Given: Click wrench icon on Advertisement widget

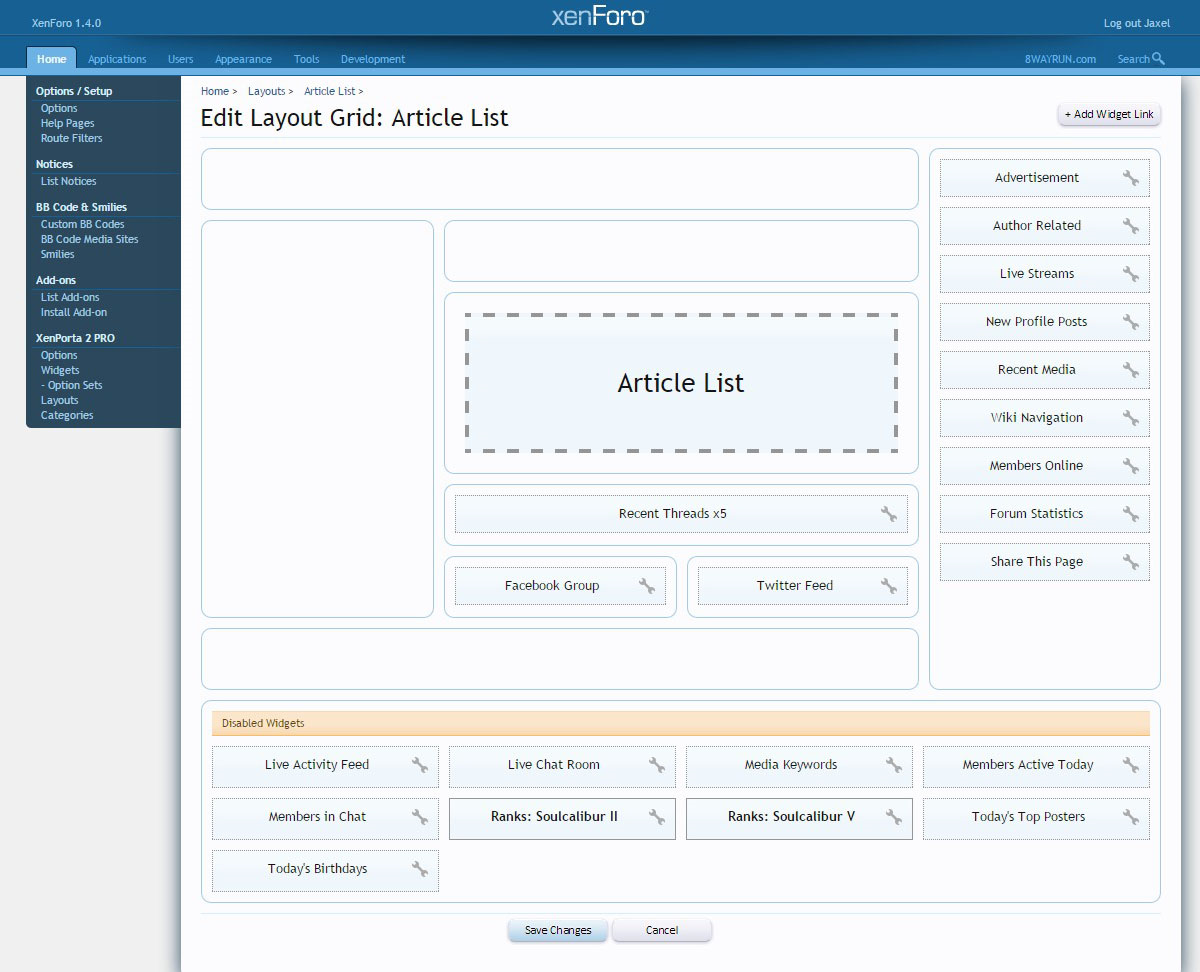Looking at the screenshot, I should click(1130, 178).
